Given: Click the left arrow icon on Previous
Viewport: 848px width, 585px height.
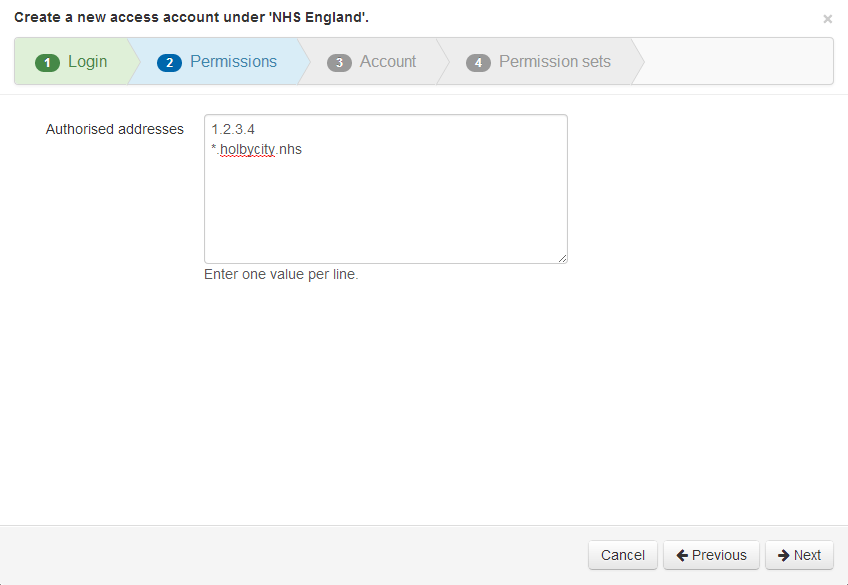Looking at the screenshot, I should point(682,555).
